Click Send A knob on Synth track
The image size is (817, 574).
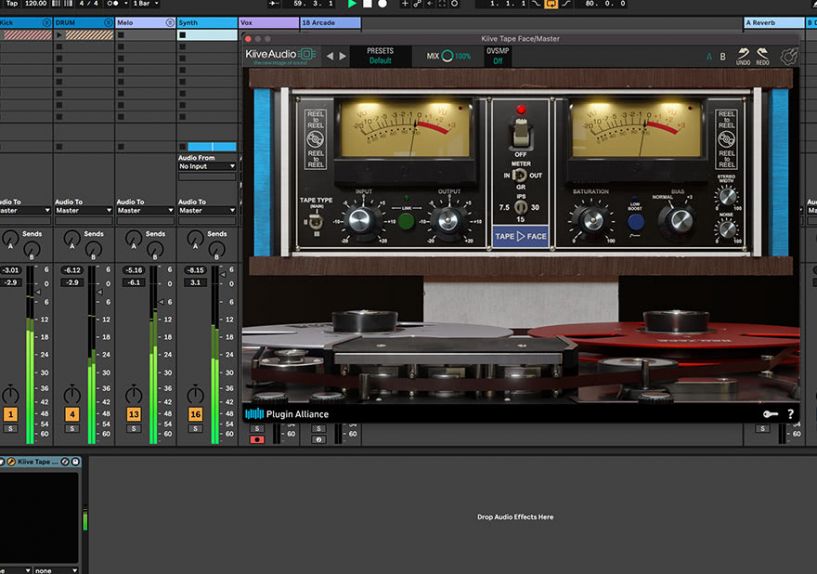(x=195, y=239)
